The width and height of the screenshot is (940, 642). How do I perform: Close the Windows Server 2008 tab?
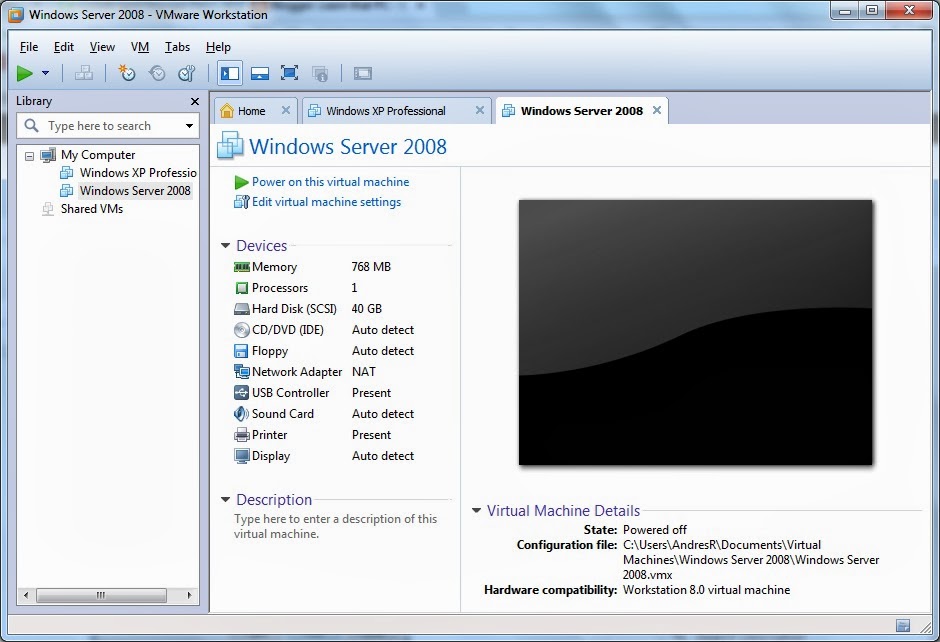tap(657, 110)
